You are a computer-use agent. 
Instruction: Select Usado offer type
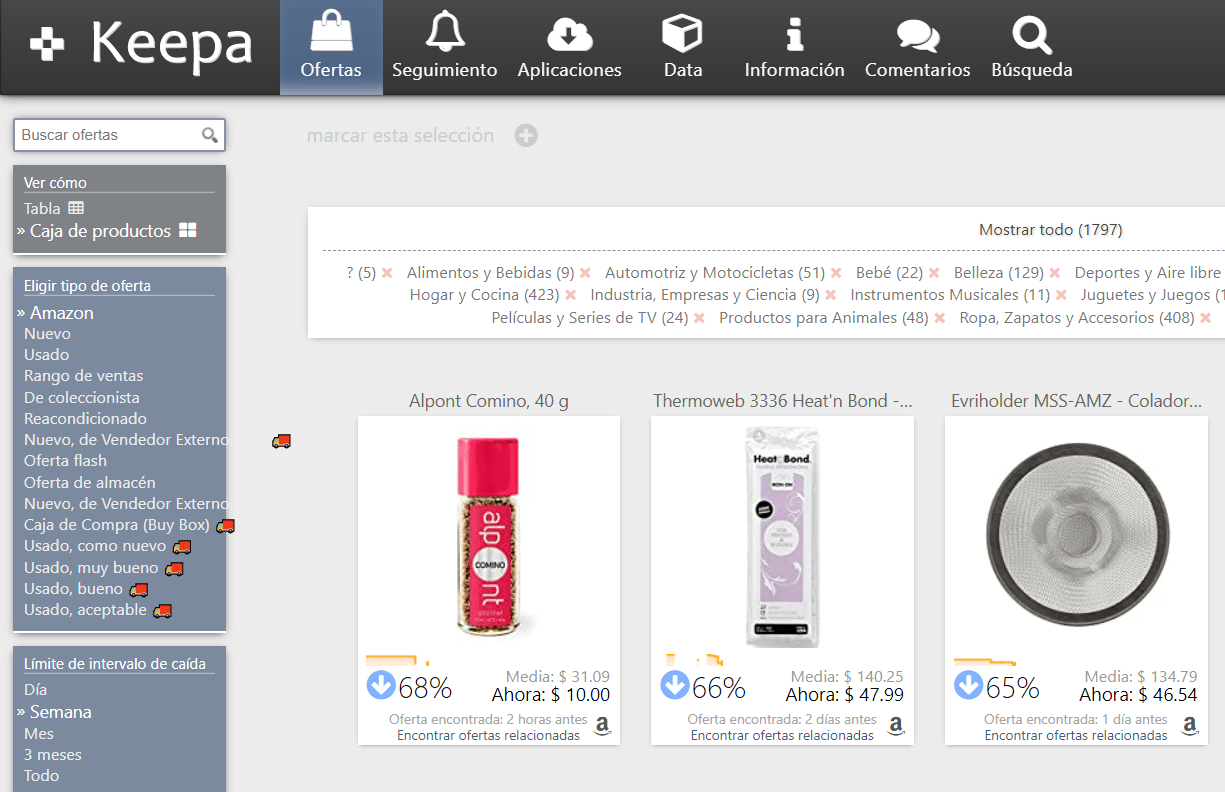pyautogui.click(x=46, y=355)
